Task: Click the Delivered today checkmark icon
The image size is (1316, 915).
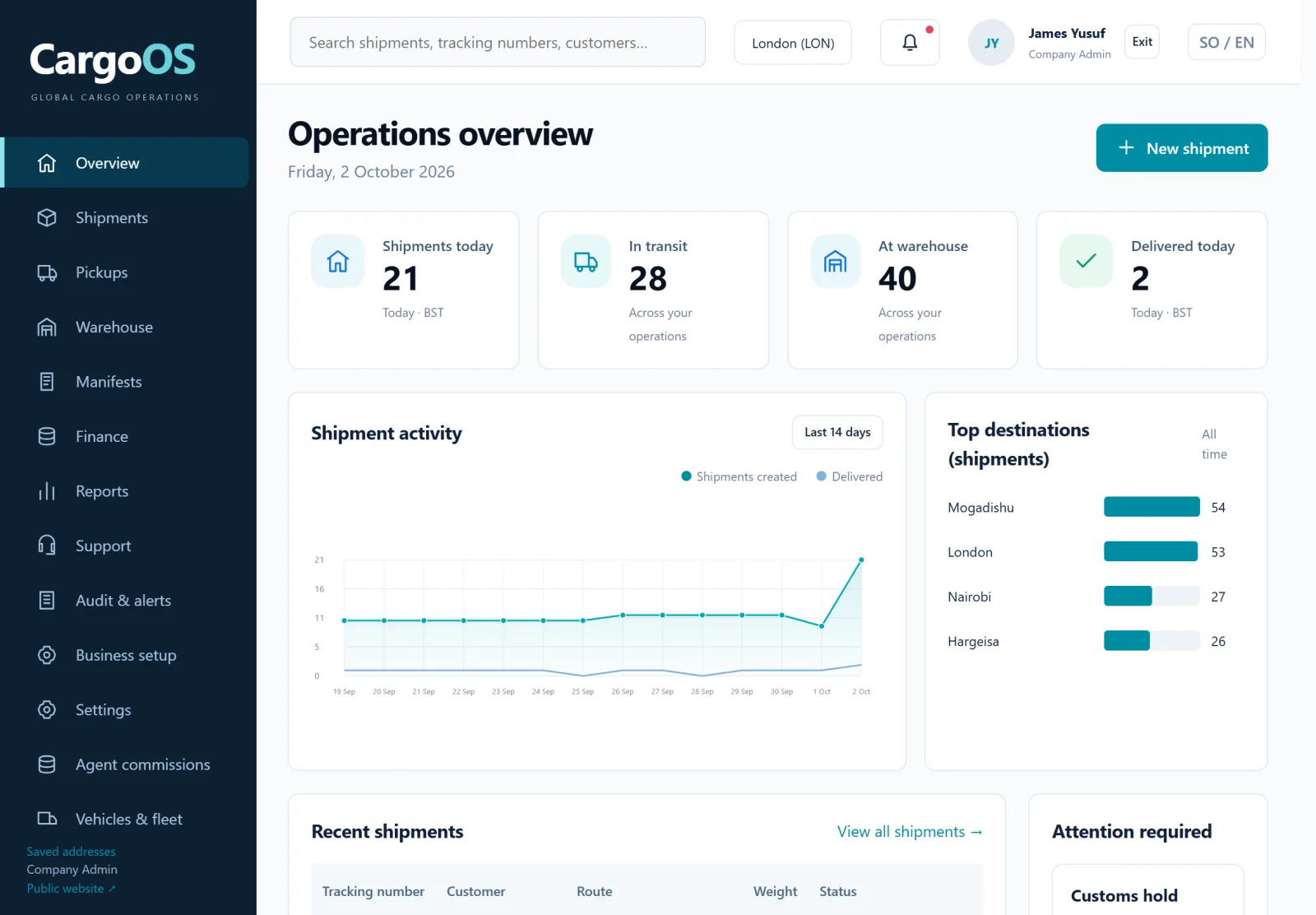Action: pos(1086,262)
